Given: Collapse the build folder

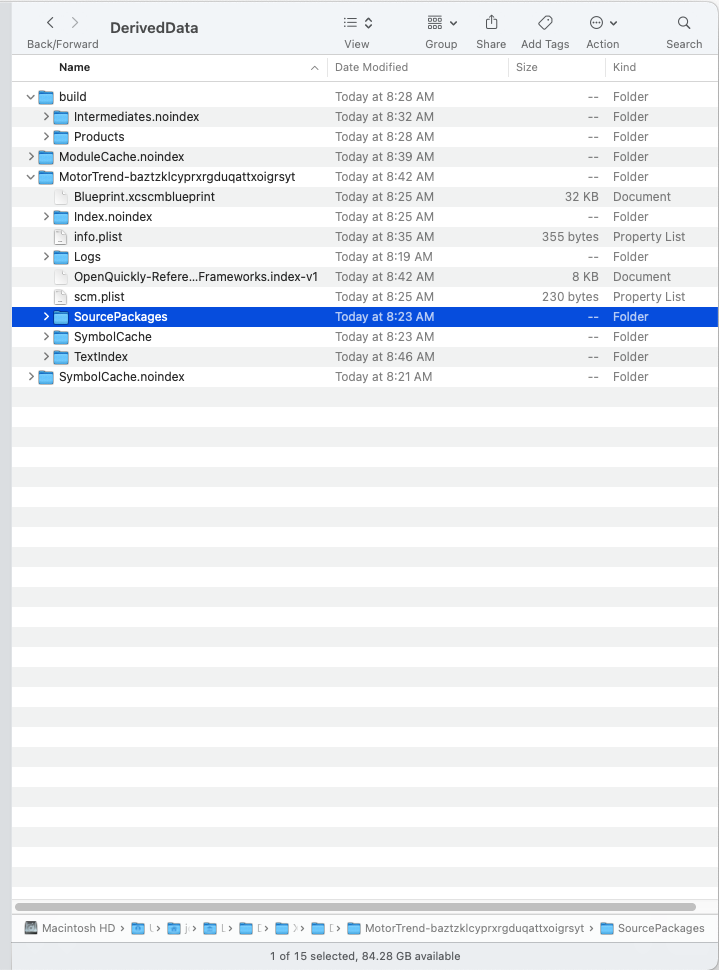Looking at the screenshot, I should click(x=30, y=97).
